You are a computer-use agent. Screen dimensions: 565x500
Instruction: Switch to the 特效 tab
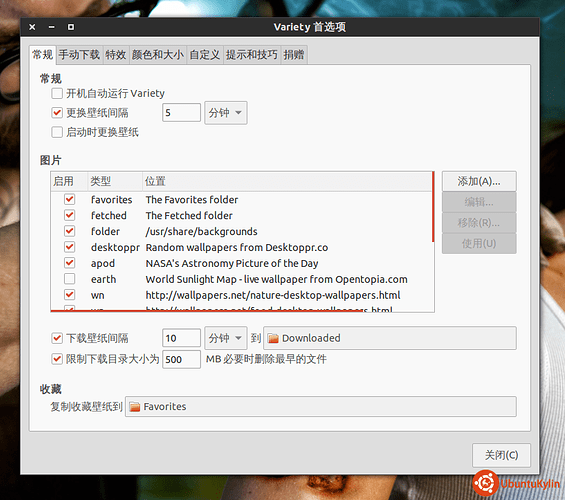pyautogui.click(x=116, y=55)
